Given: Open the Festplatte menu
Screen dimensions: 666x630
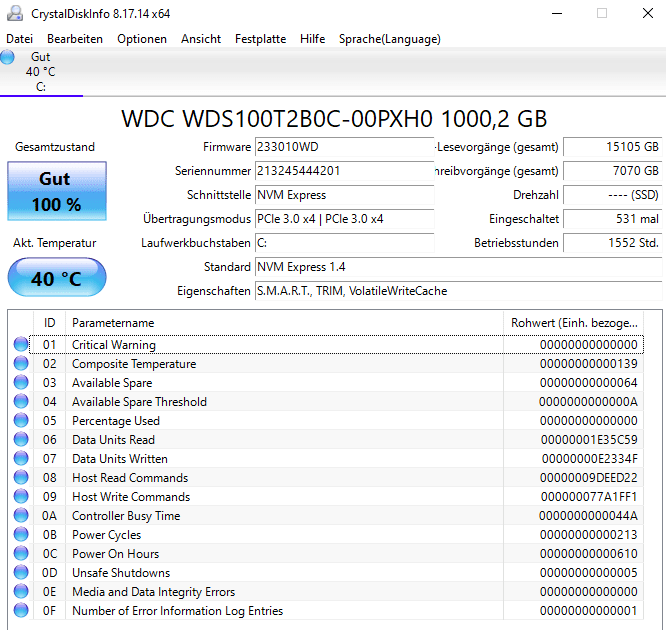Looking at the screenshot, I should tap(260, 39).
